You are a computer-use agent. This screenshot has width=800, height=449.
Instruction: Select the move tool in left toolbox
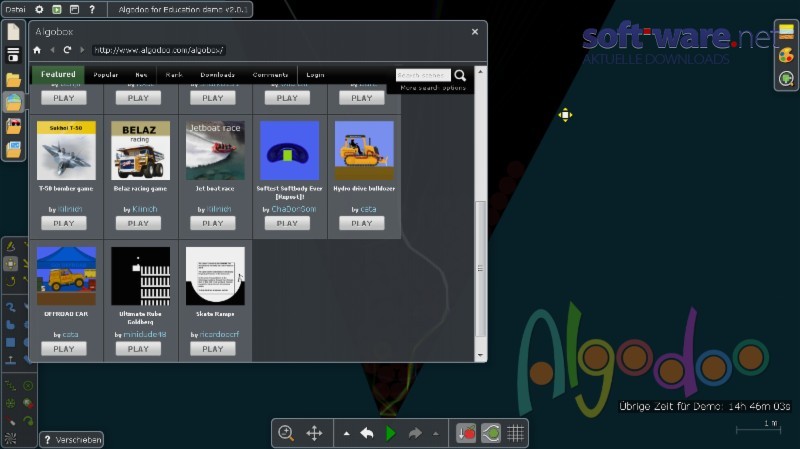coord(11,264)
